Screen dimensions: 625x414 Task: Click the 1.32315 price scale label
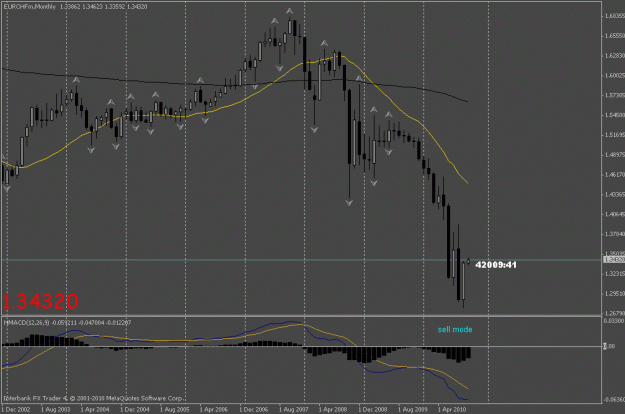614,274
